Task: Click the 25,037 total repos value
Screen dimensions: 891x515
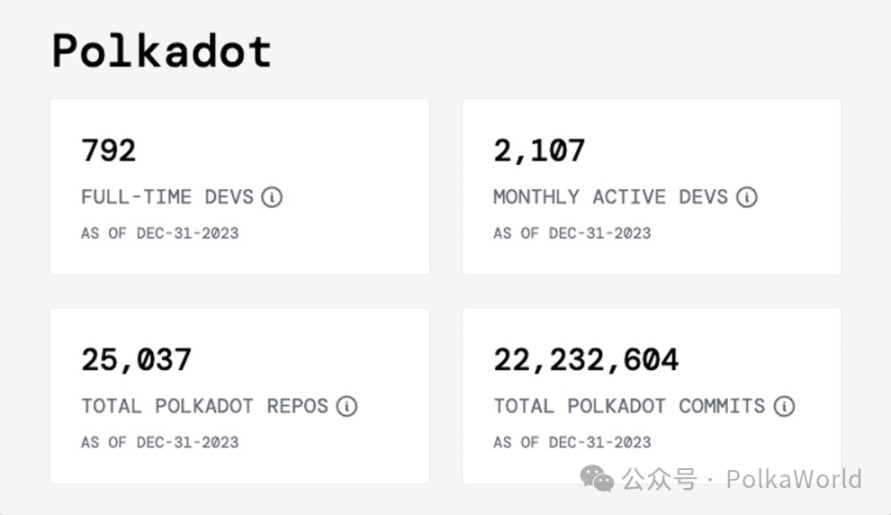Action: click(136, 359)
